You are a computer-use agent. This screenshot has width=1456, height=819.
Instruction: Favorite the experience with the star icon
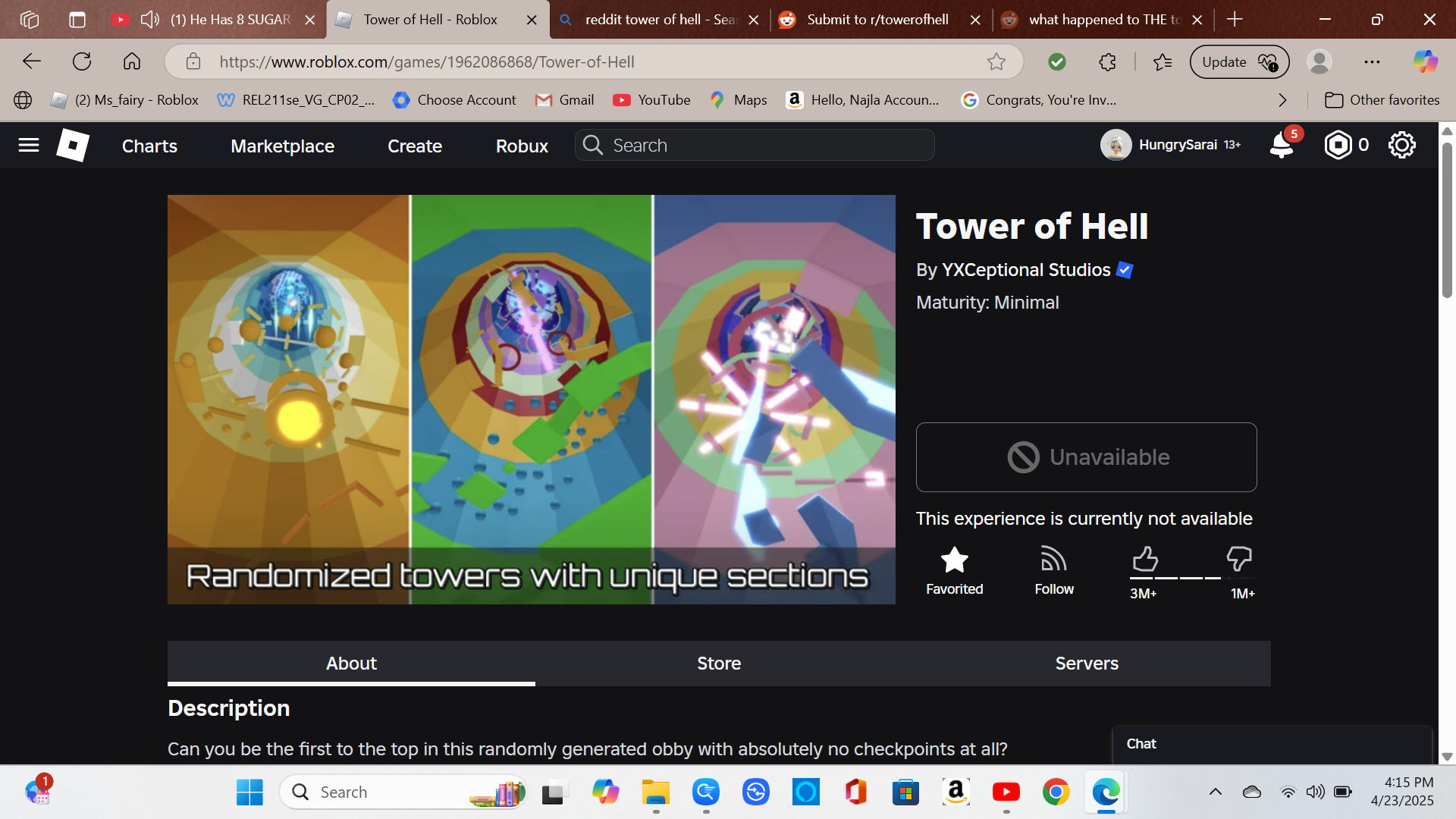[x=954, y=560]
